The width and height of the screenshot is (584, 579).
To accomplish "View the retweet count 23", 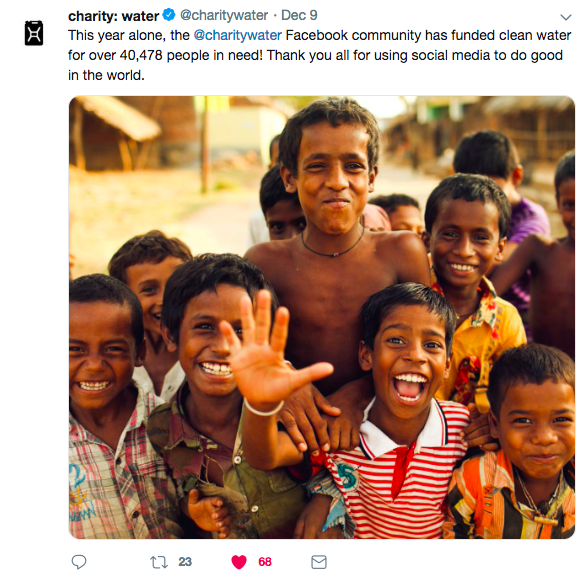I will [x=185, y=561].
